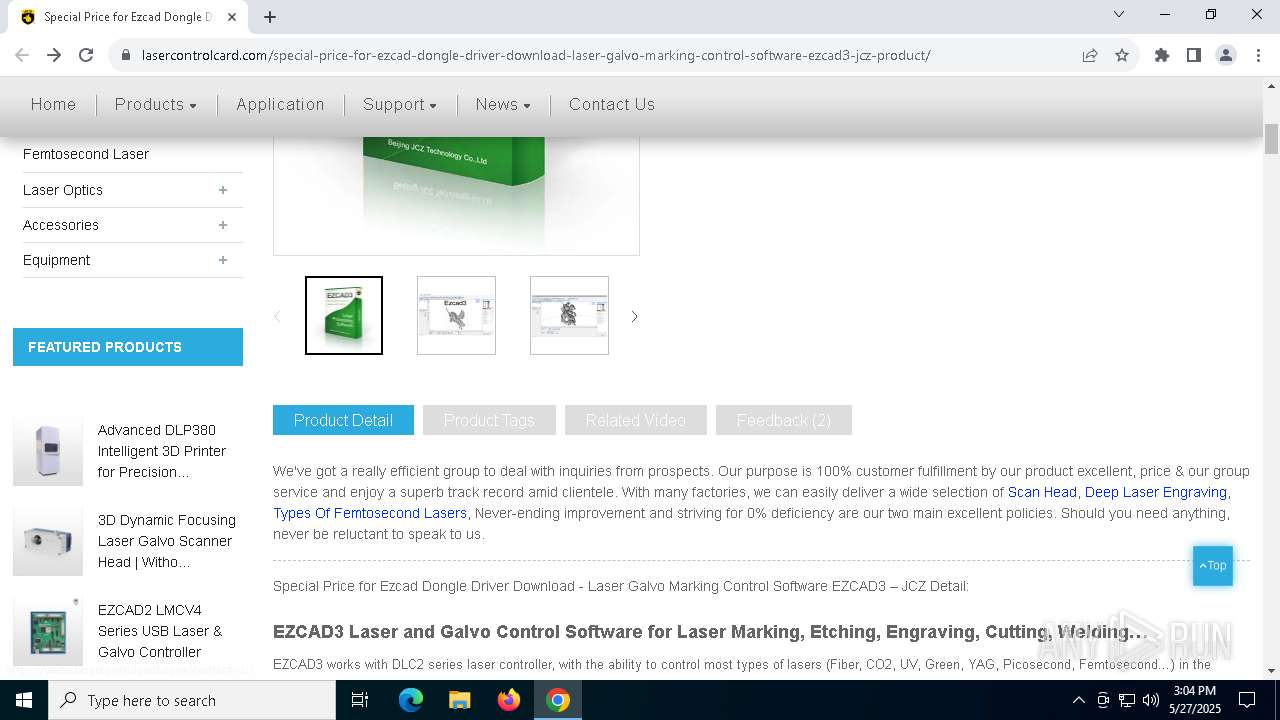This screenshot has width=1280, height=720.
Task: Switch to Related Video tab
Action: click(636, 420)
